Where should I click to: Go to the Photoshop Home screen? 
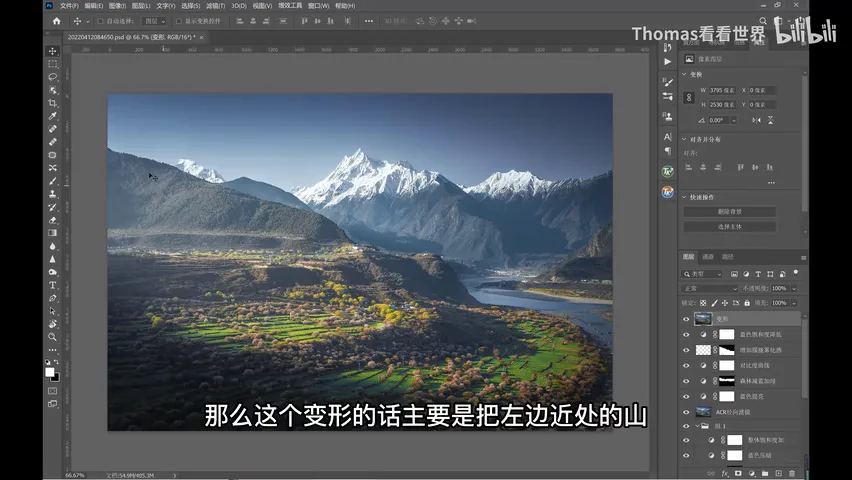point(57,21)
